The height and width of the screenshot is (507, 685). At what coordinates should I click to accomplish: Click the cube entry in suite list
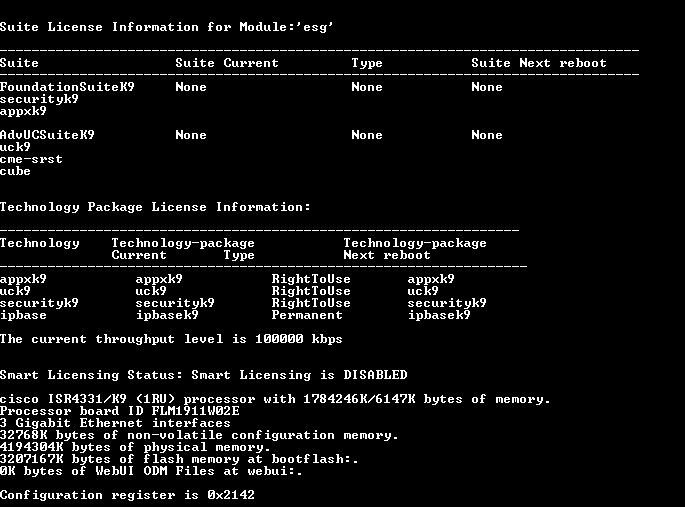(x=15, y=171)
